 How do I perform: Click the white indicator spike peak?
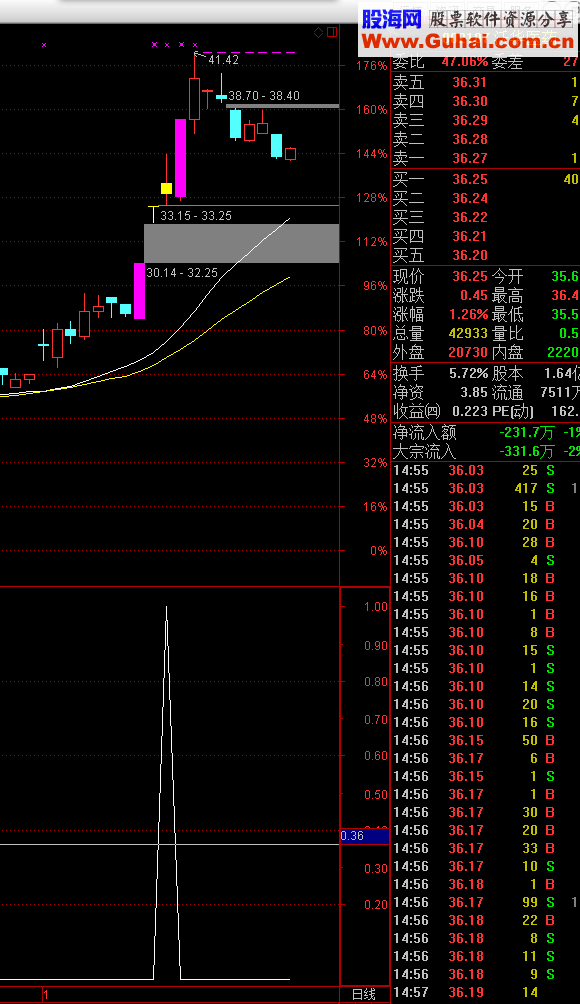pos(166,607)
